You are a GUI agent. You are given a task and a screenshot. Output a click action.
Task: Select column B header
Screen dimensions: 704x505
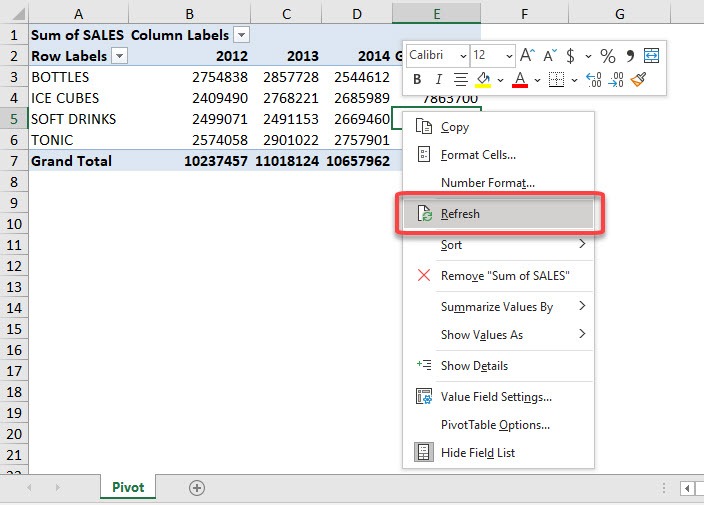coord(189,14)
